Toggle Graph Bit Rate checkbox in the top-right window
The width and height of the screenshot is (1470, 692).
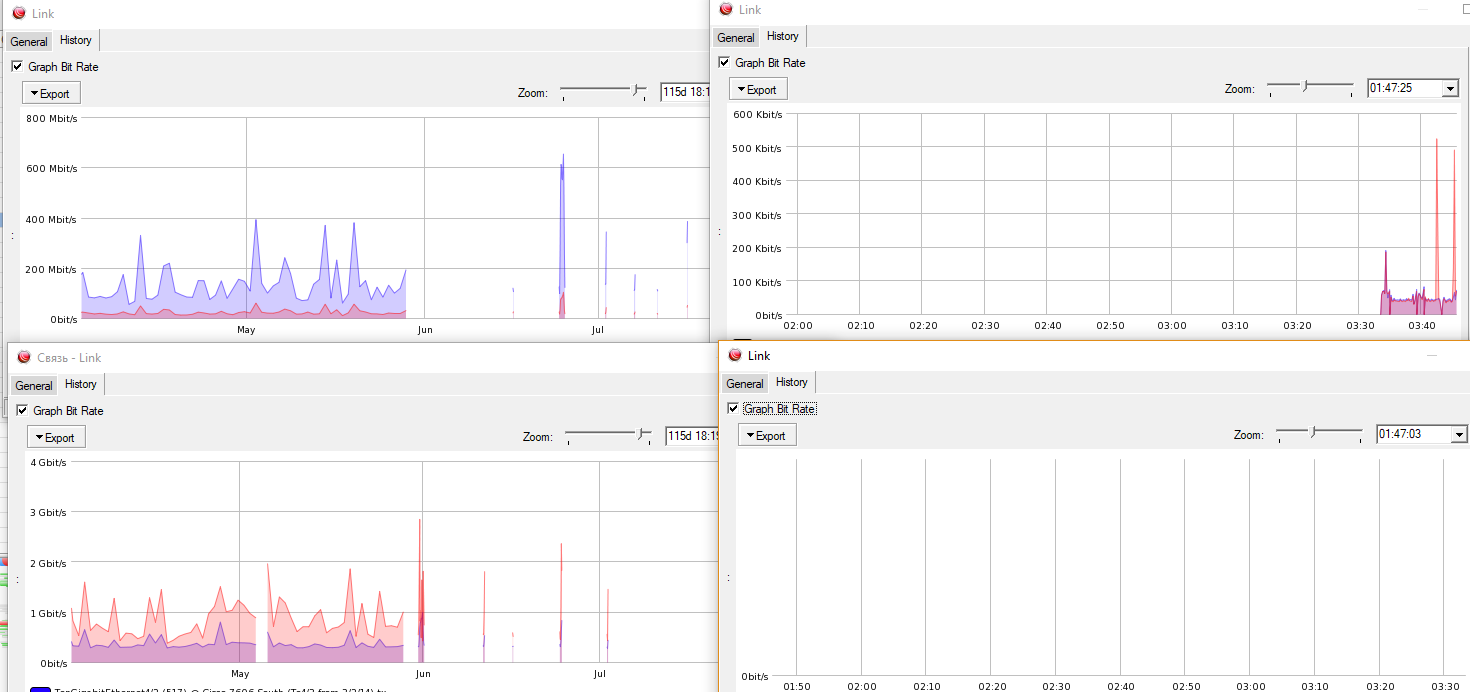click(x=724, y=63)
